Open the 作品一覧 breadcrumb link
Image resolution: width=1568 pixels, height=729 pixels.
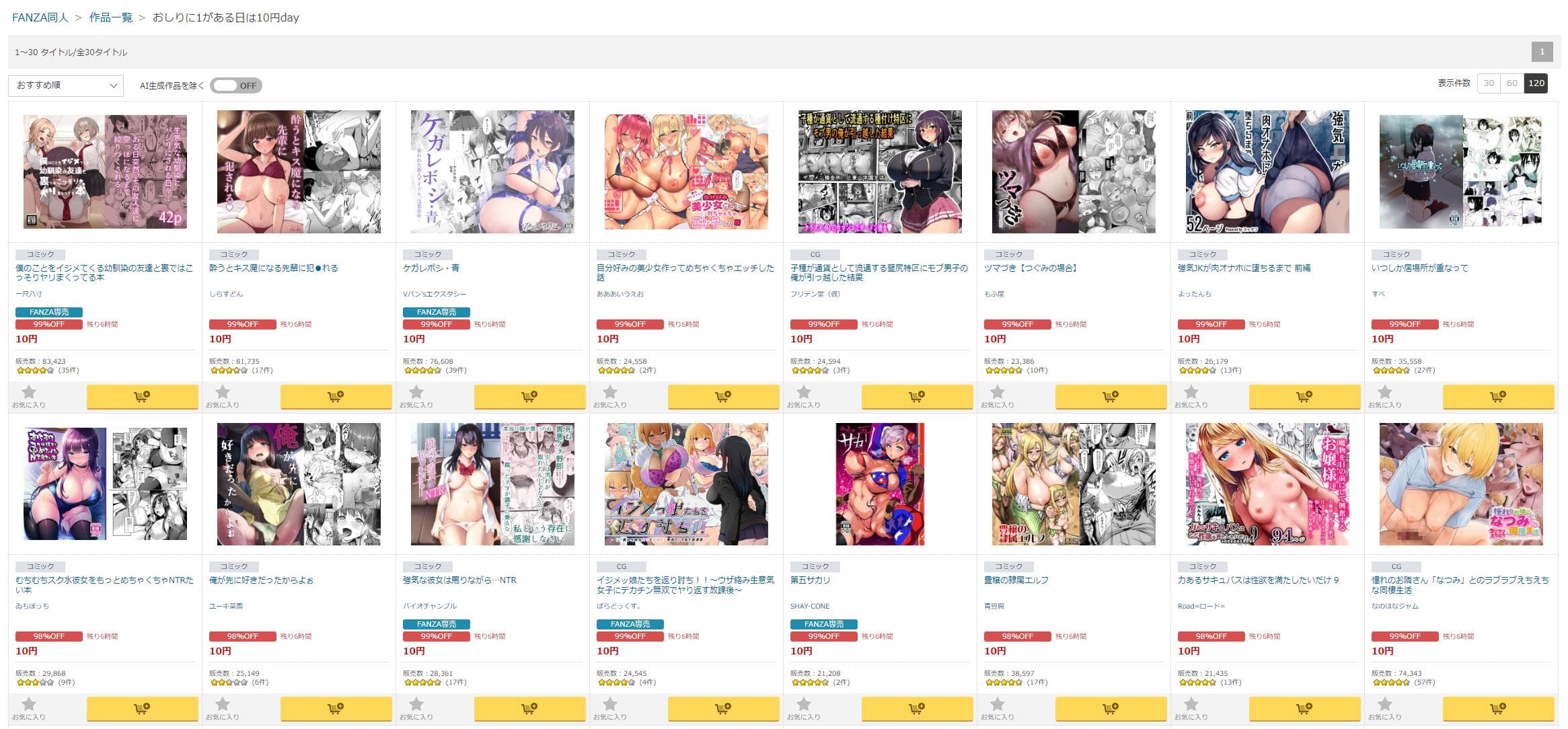point(111,17)
